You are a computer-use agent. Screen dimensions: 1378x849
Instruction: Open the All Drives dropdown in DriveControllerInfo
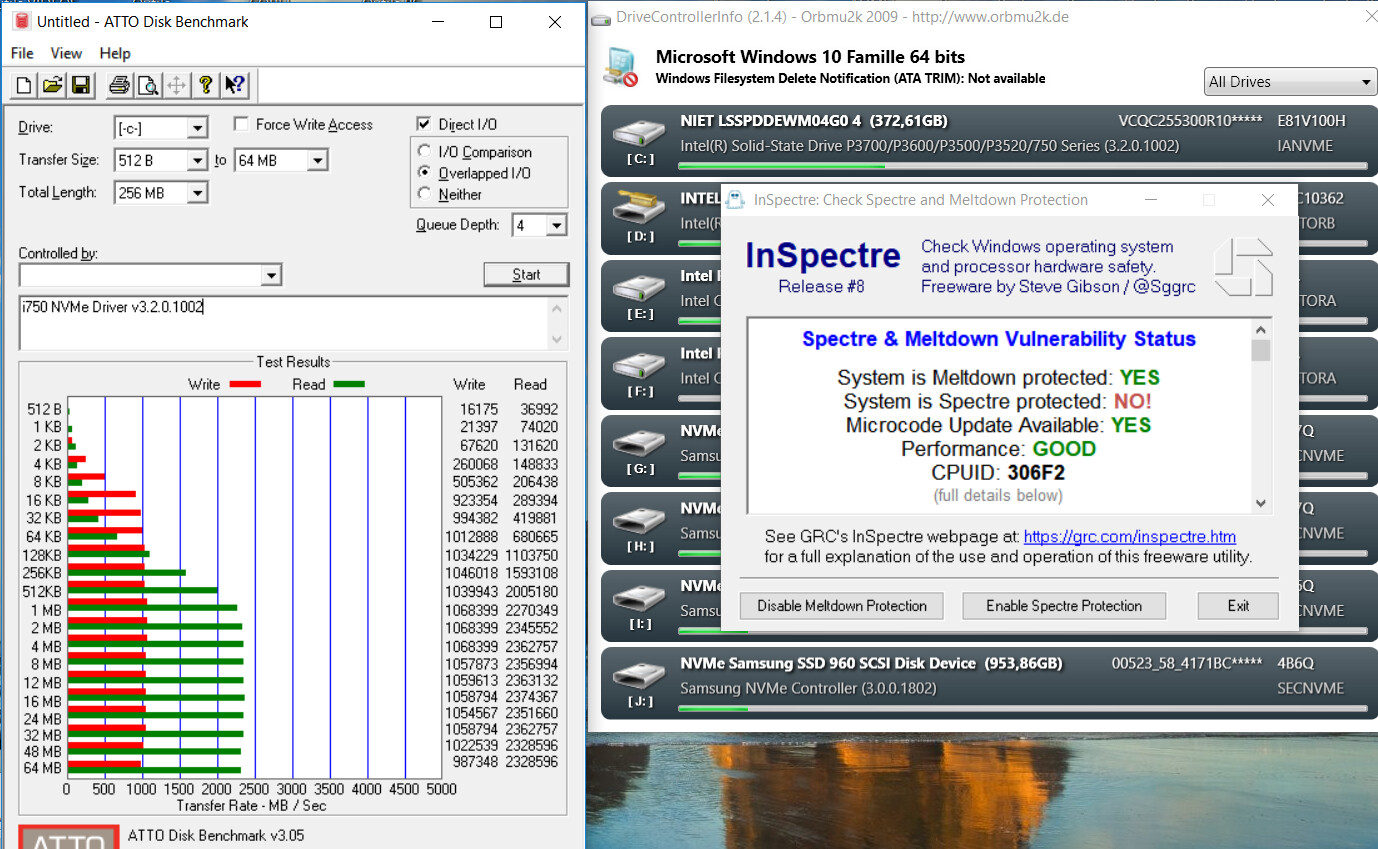1290,82
